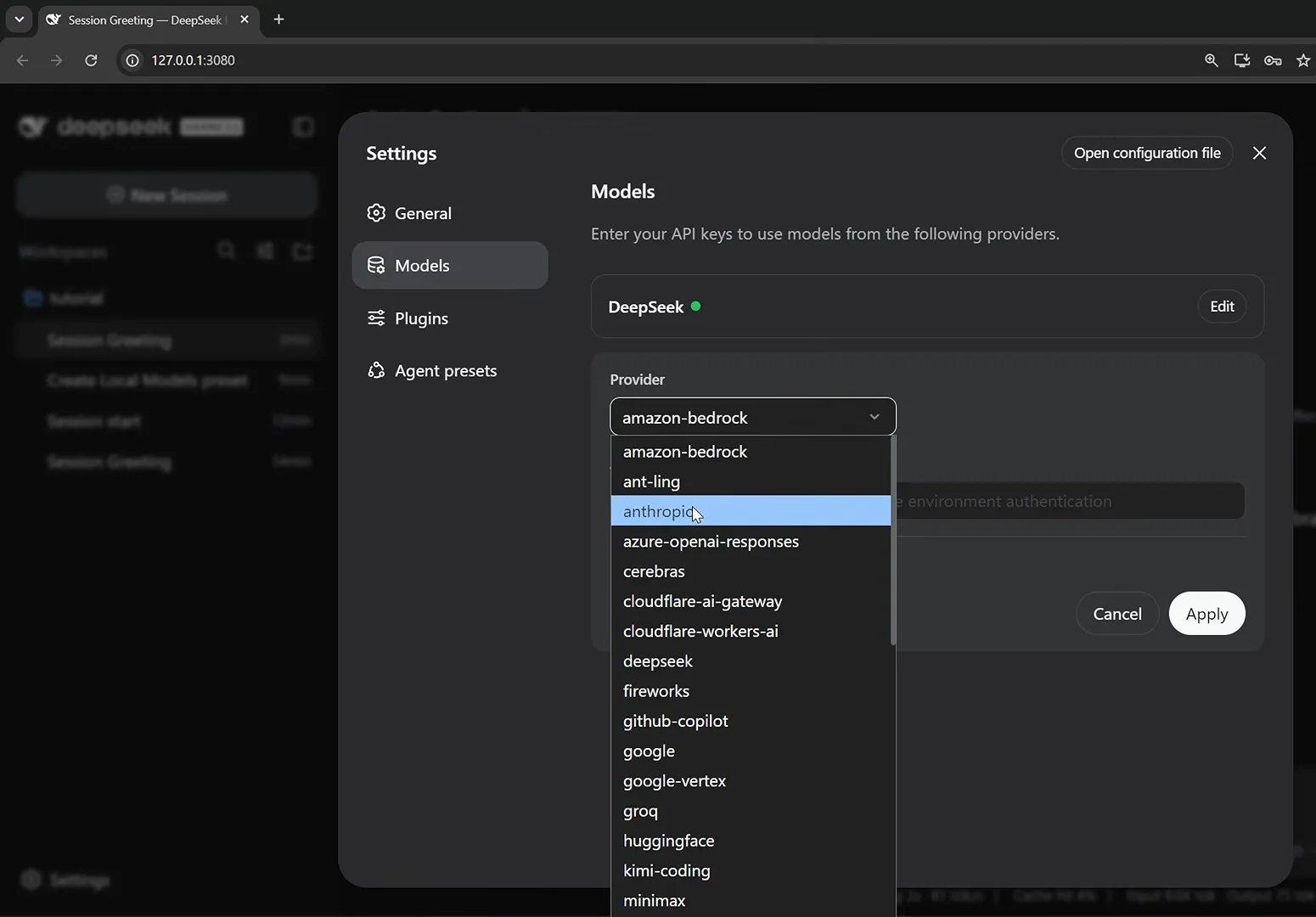This screenshot has width=1316, height=917.
Task: Click the browser forward arrow
Action: pos(56,60)
